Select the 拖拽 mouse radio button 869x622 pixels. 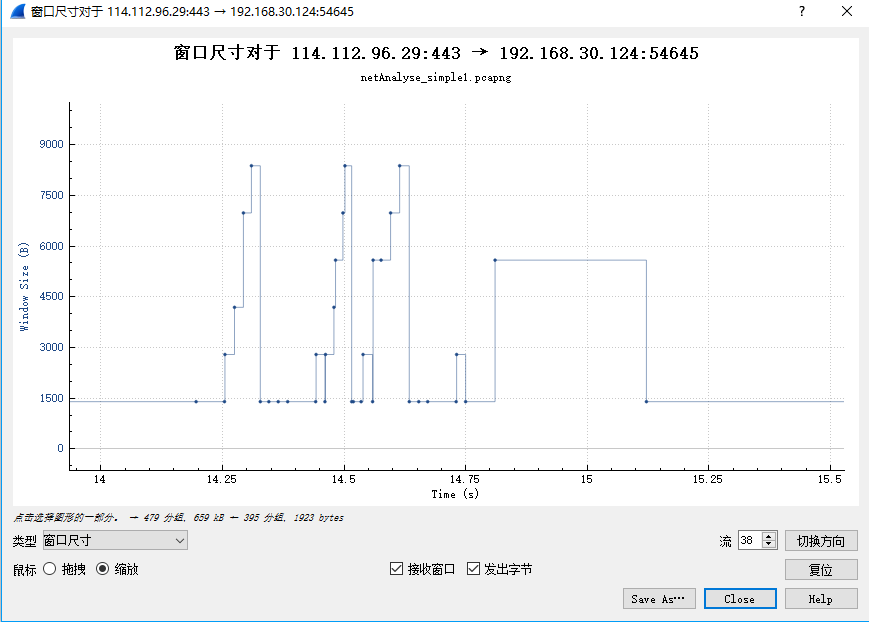(x=49, y=569)
